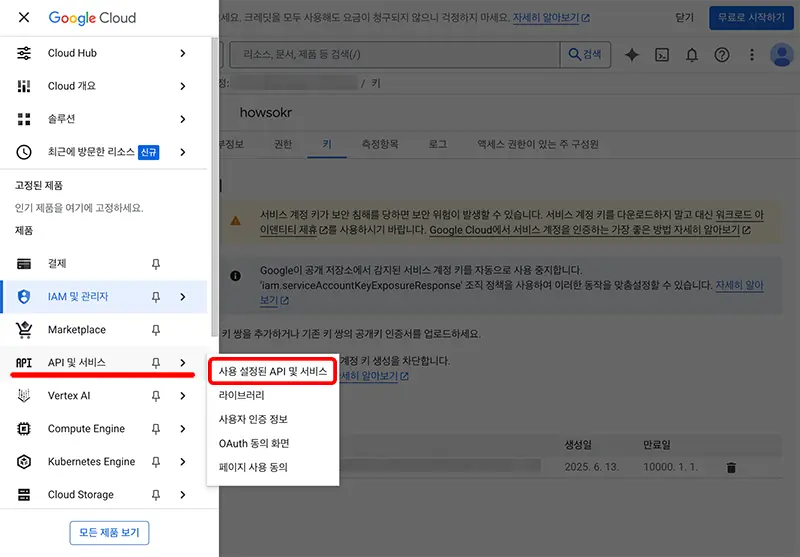Click 닫기 on the top banner
Image resolution: width=800 pixels, height=557 pixels.
[685, 18]
